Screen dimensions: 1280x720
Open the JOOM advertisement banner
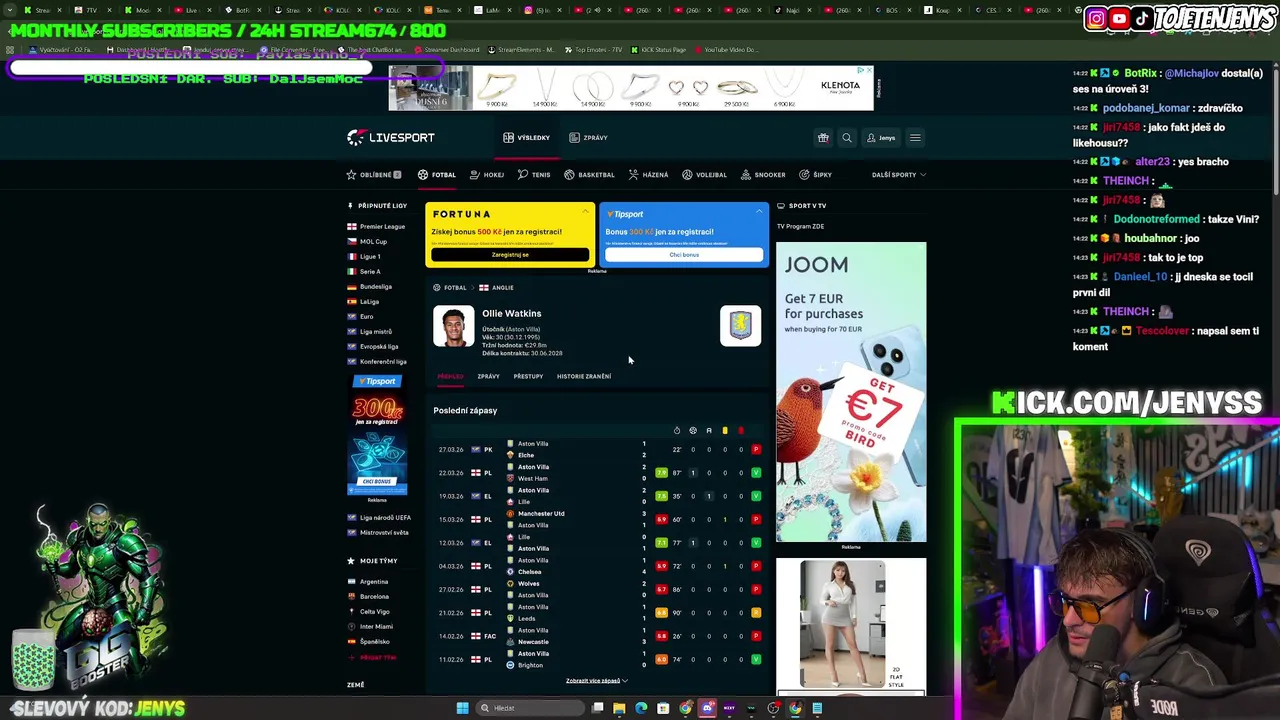pyautogui.click(x=851, y=392)
